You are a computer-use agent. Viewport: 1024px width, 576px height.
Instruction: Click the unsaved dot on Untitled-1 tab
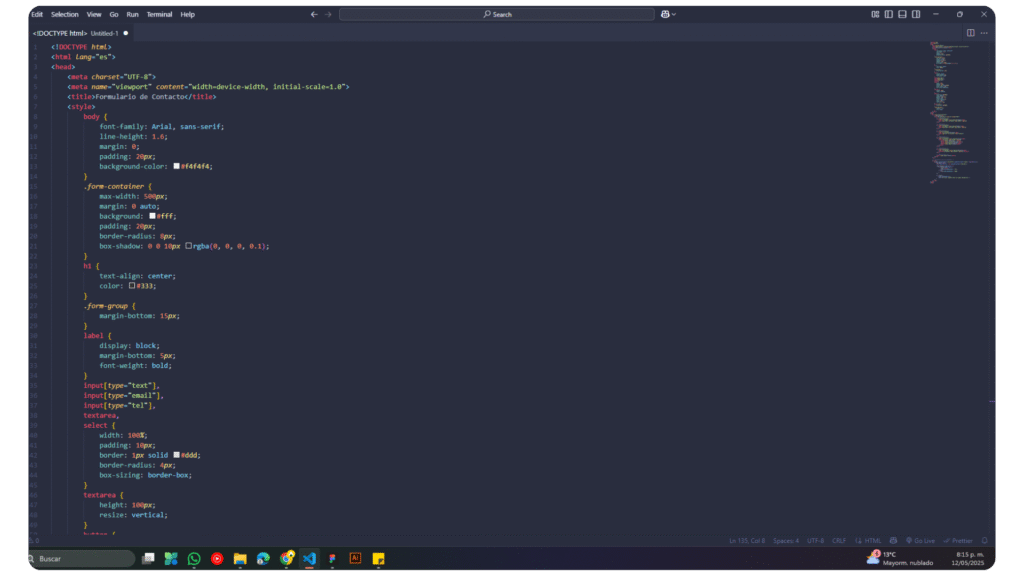pyautogui.click(x=126, y=33)
